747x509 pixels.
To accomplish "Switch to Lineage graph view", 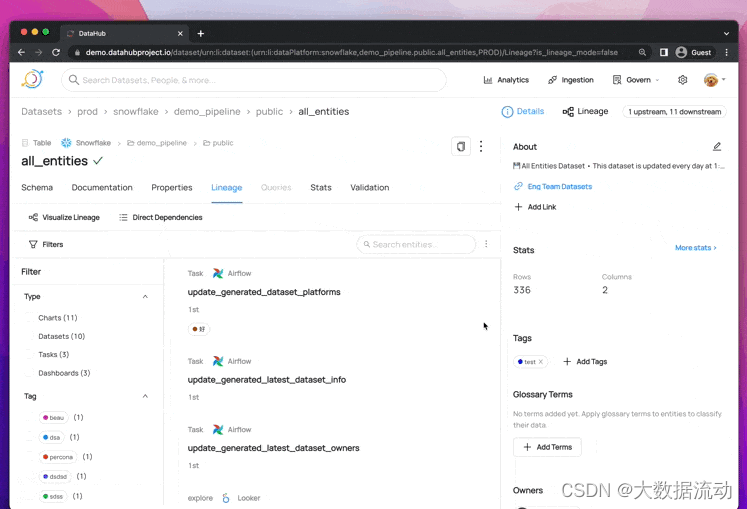I will click(585, 112).
